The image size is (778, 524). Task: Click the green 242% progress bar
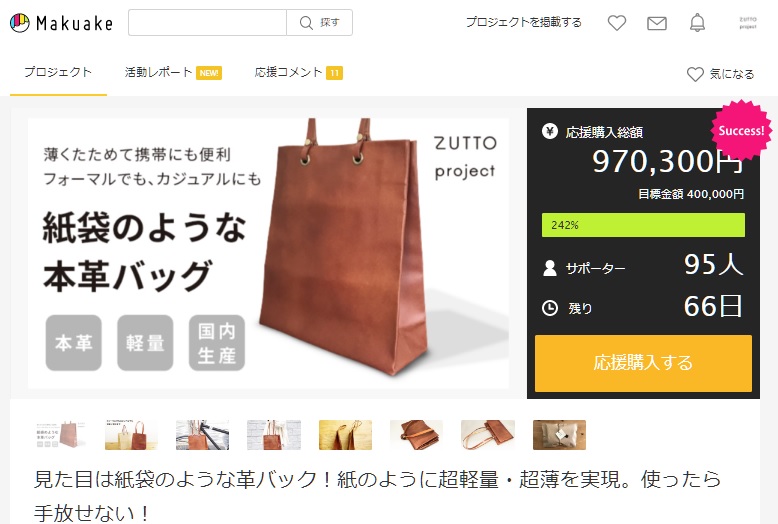pyautogui.click(x=643, y=225)
